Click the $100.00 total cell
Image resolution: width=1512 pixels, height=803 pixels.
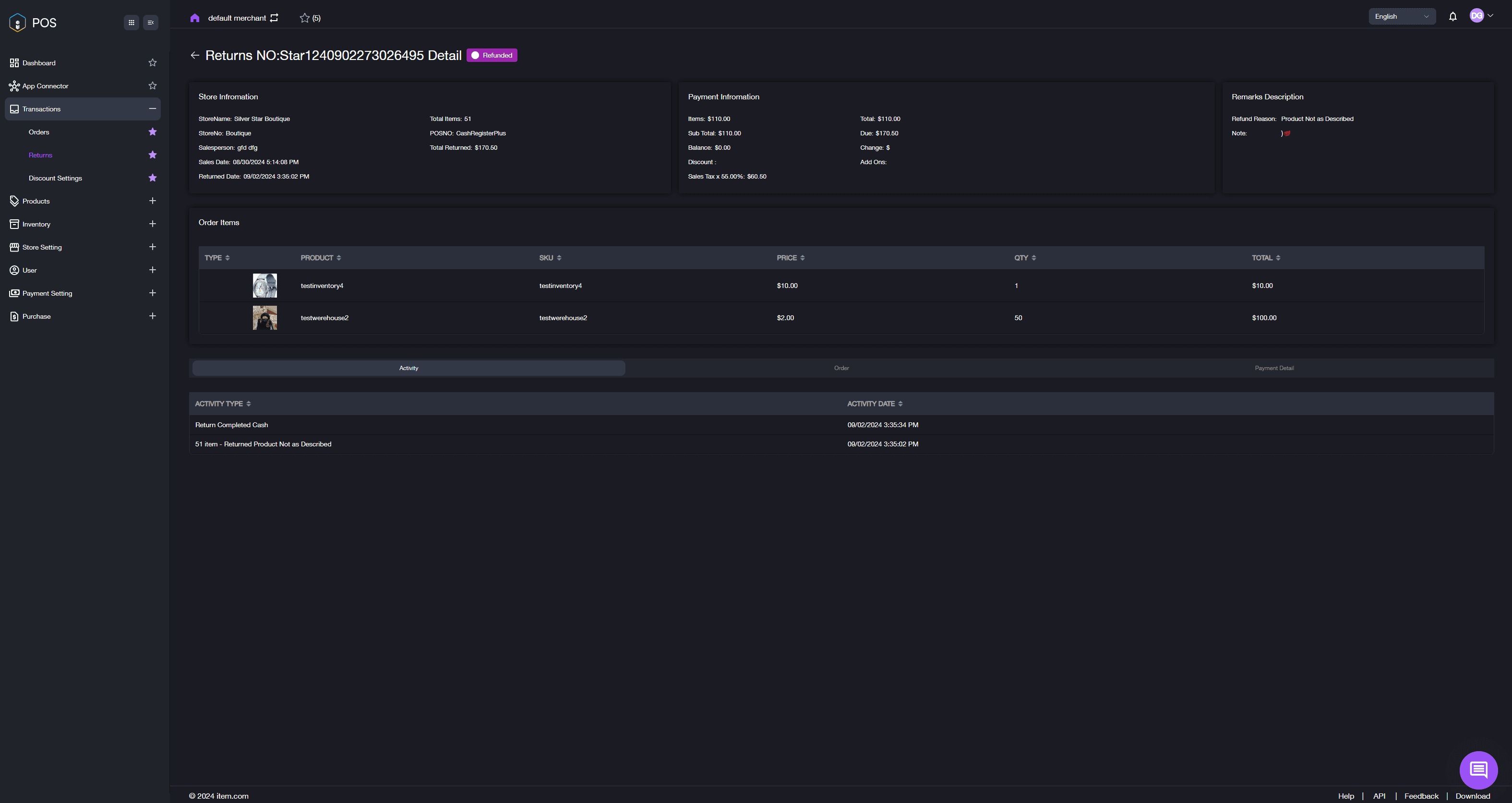(1264, 318)
